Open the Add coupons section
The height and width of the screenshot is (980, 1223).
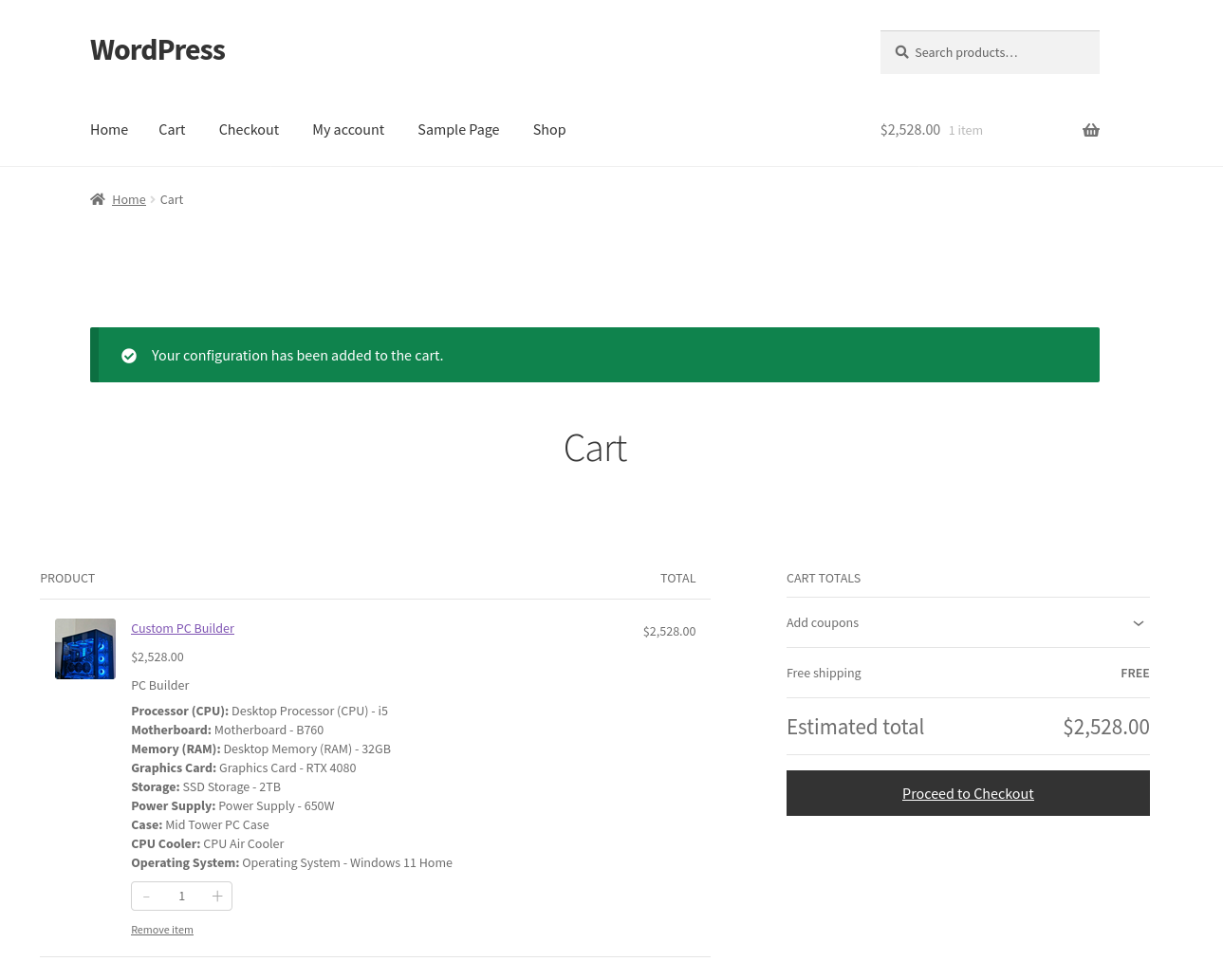point(823,623)
